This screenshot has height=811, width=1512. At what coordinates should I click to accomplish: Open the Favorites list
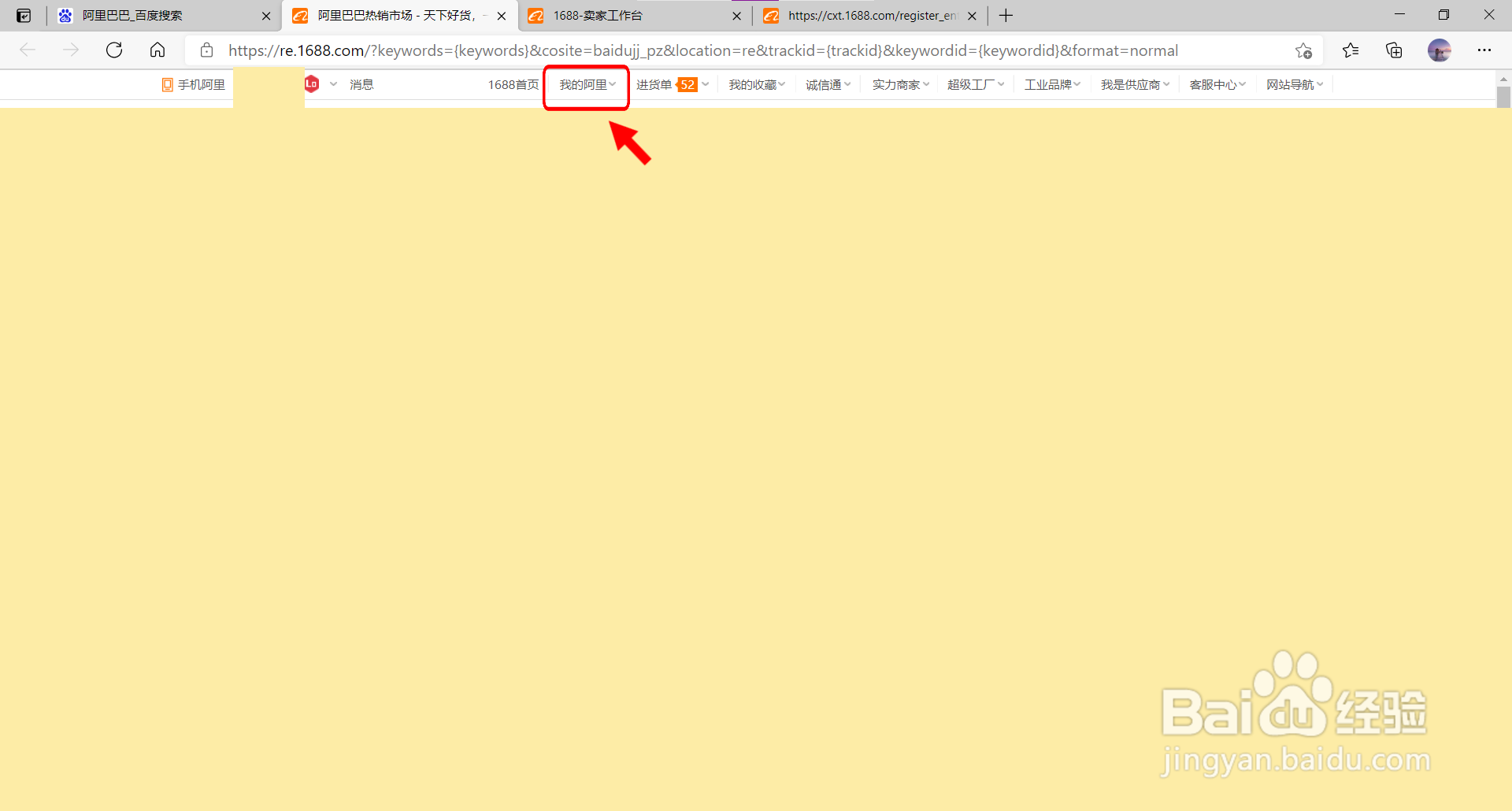[1351, 50]
